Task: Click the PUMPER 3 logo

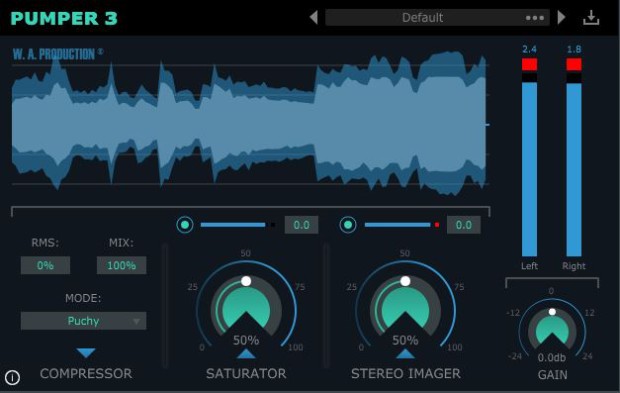Action: click(x=64, y=18)
